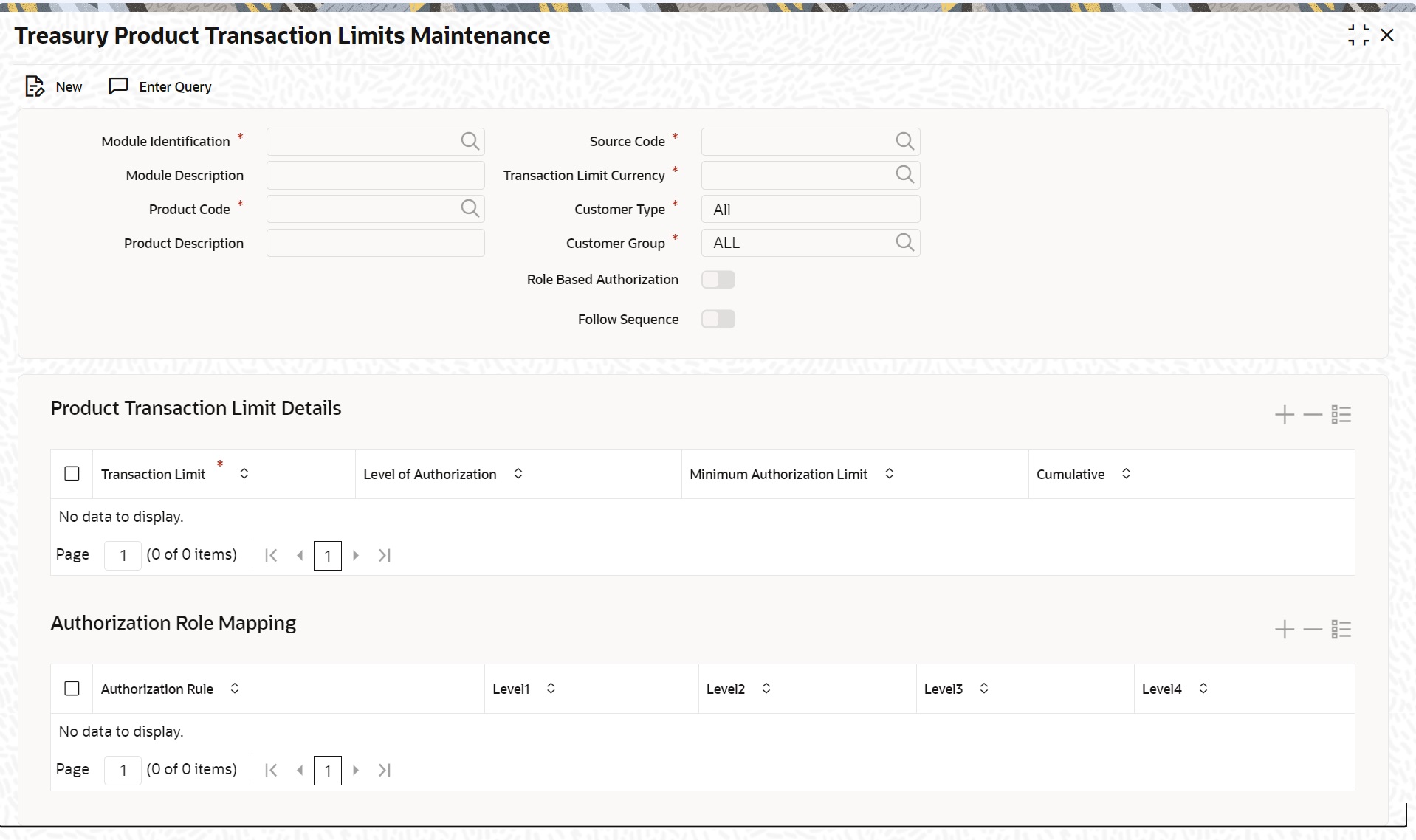Click the New toolbar action
Screen dimensions: 1416x840
pos(52,86)
